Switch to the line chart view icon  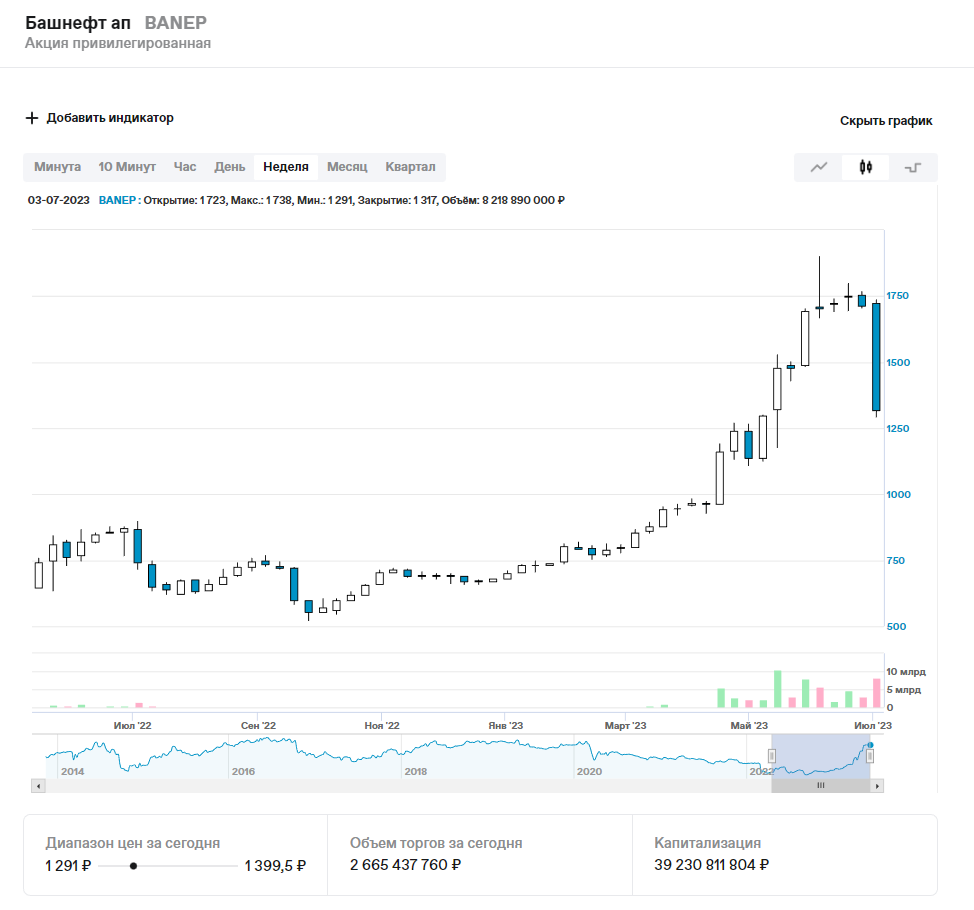click(x=819, y=167)
